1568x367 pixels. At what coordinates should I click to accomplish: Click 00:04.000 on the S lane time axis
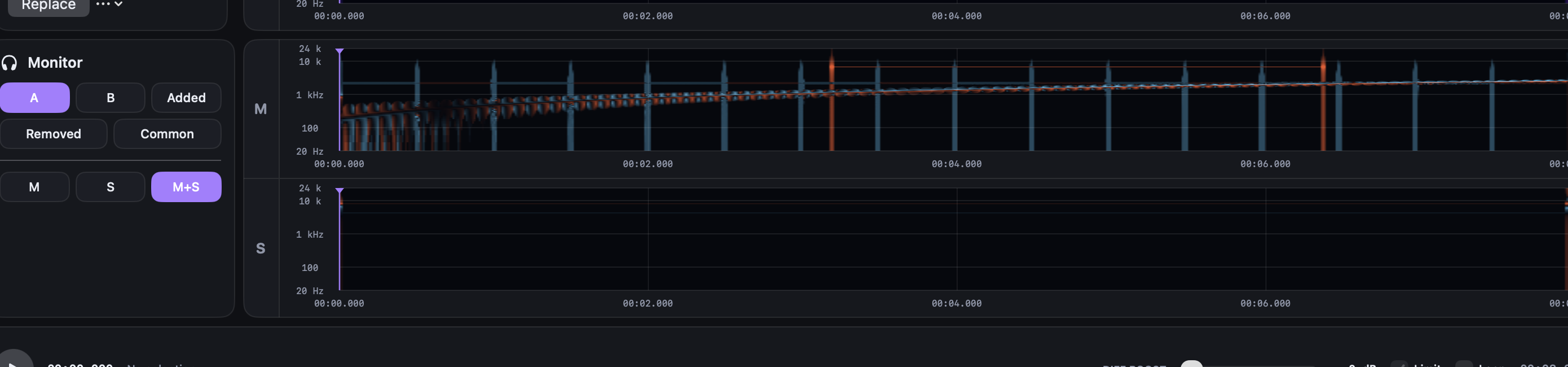coord(956,303)
